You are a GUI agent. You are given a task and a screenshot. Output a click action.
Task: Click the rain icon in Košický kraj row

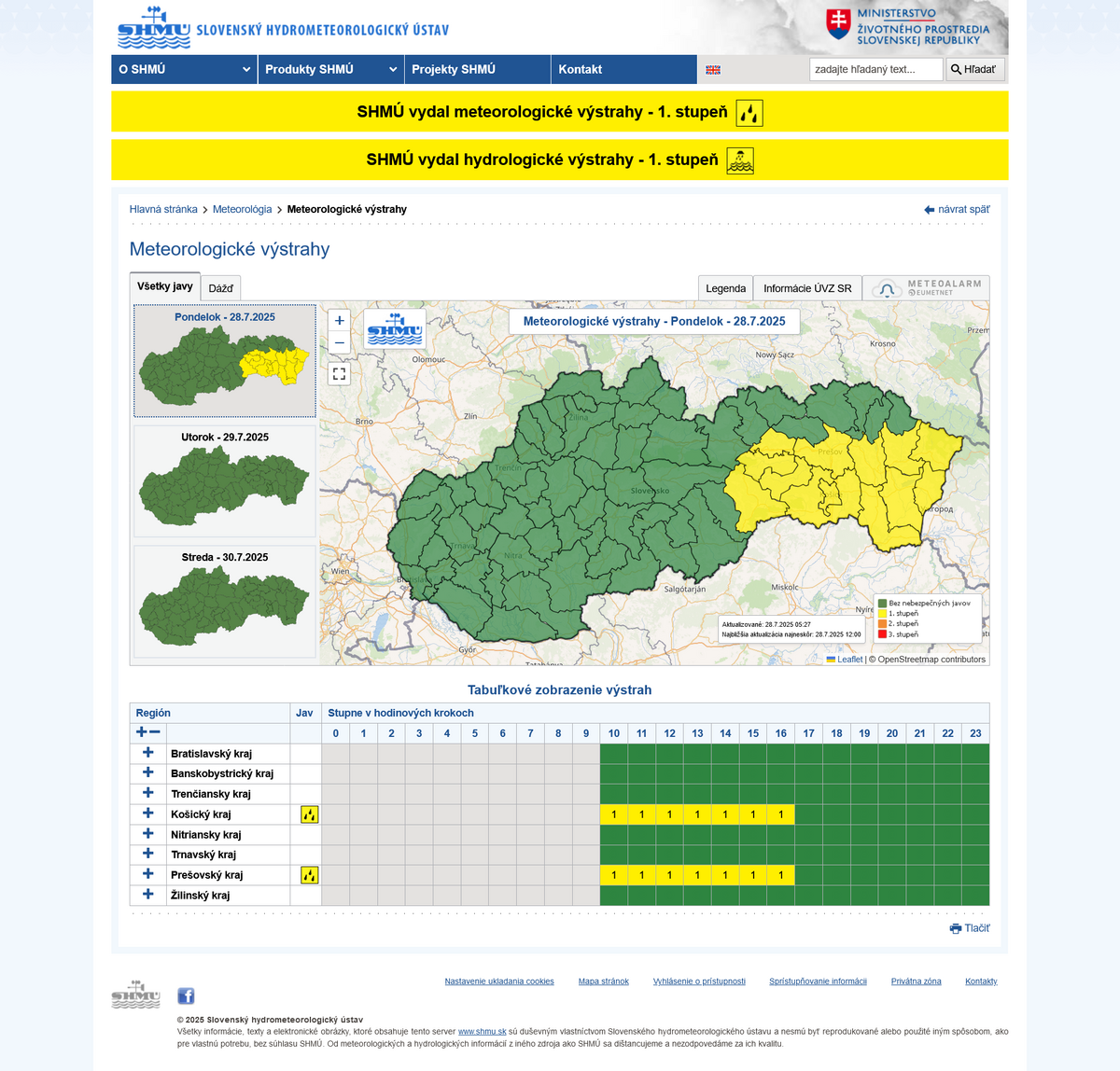(309, 814)
